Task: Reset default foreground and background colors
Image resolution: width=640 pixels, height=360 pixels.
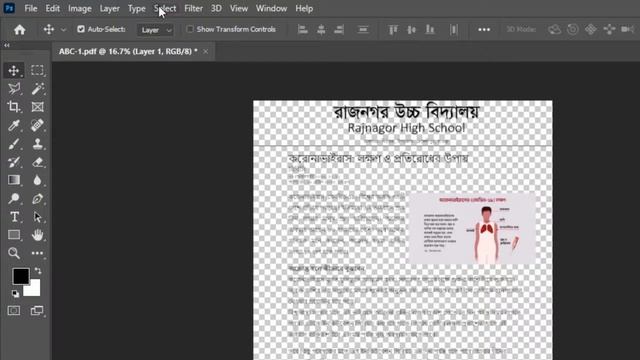Action: click(x=15, y=293)
